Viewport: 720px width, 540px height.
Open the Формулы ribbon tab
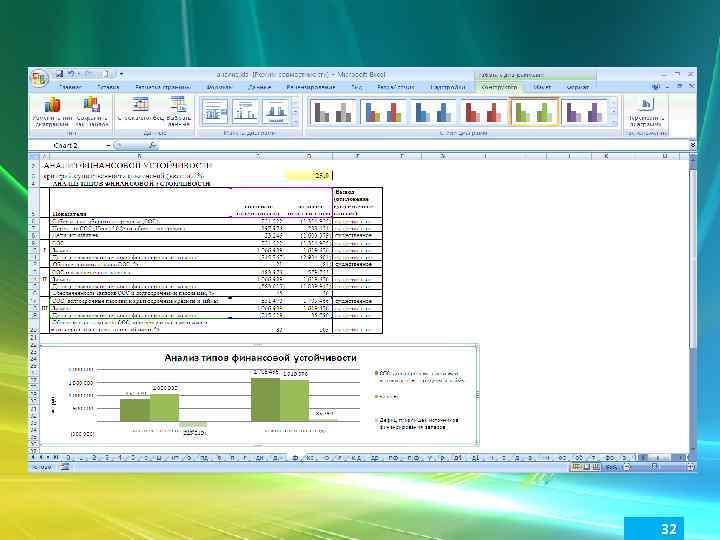(219, 87)
